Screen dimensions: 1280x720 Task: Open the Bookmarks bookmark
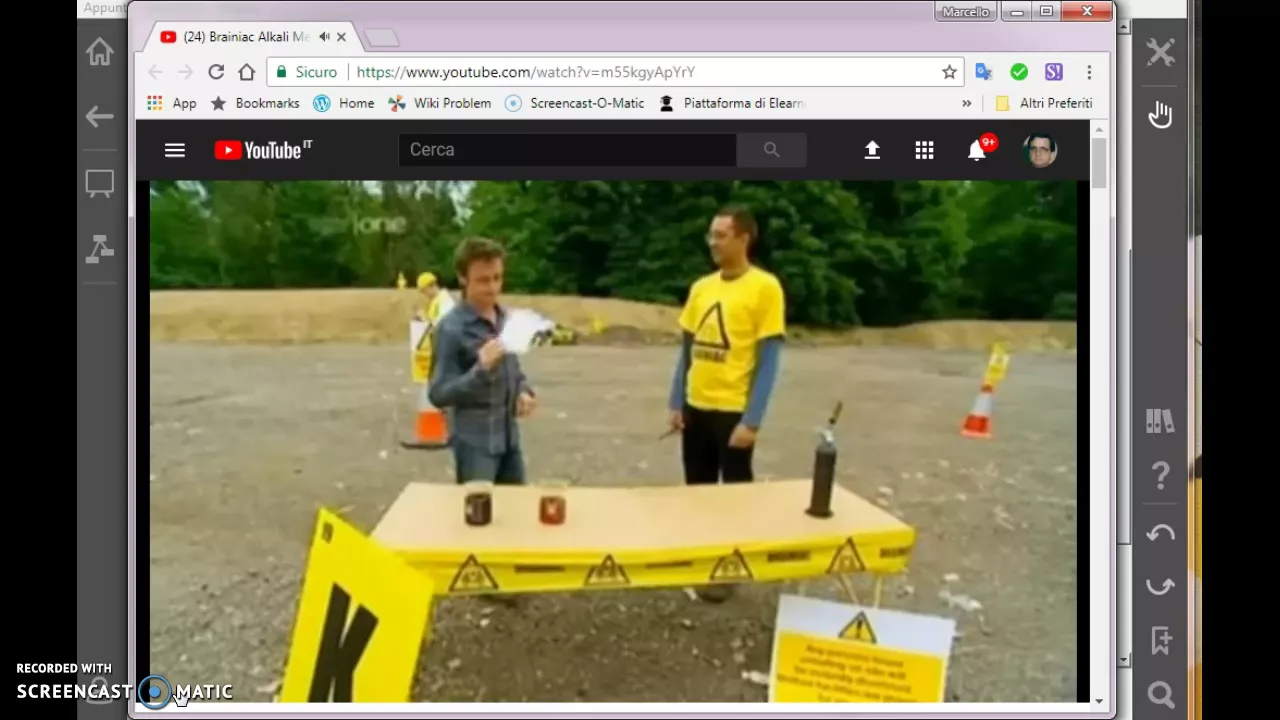coord(255,103)
